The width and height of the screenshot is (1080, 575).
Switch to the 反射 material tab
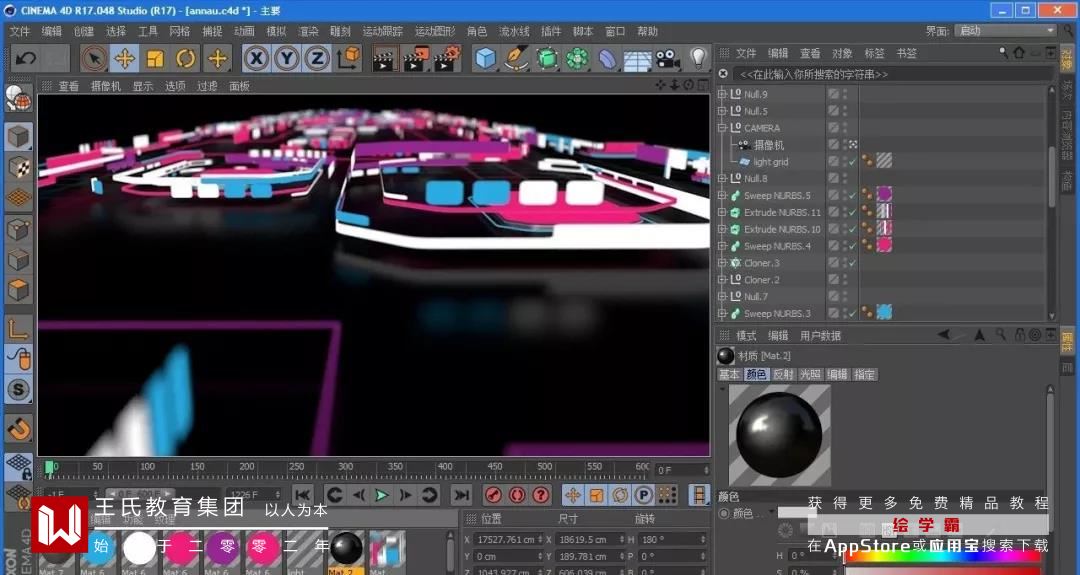[783, 375]
